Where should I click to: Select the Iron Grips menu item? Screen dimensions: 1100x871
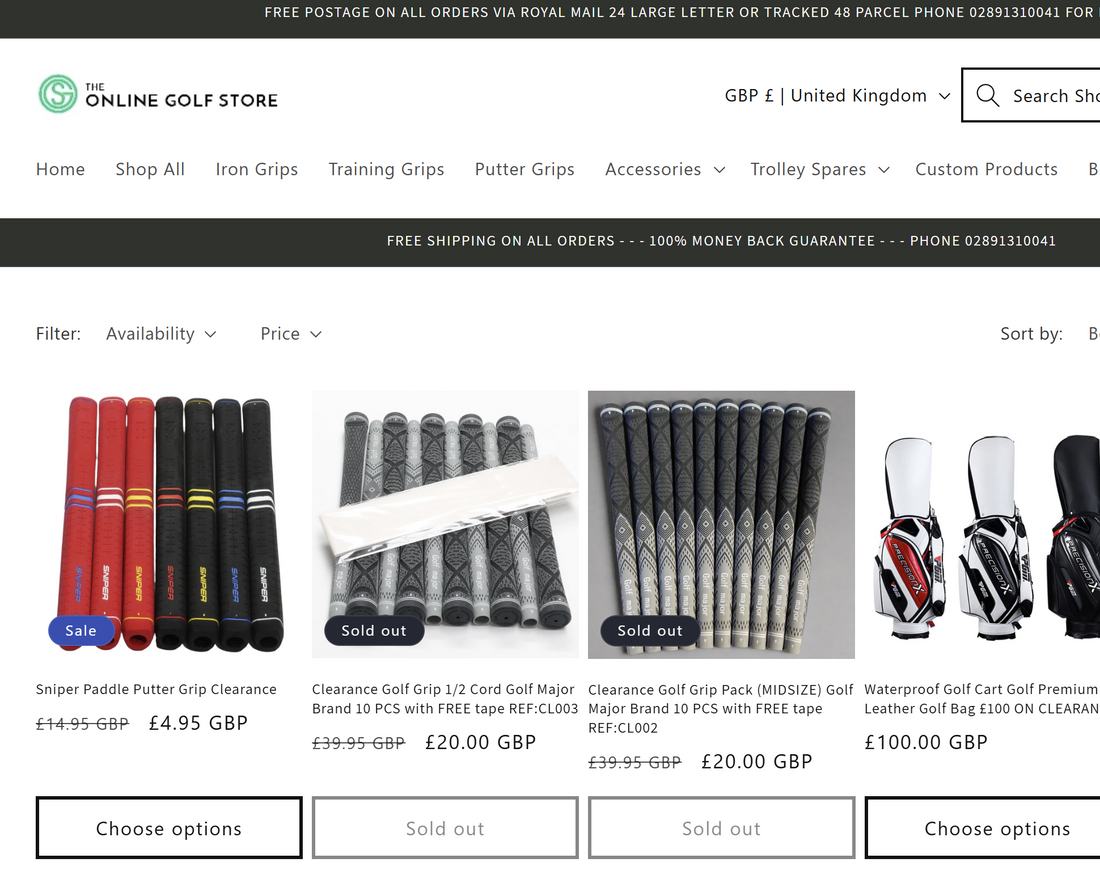pos(257,170)
